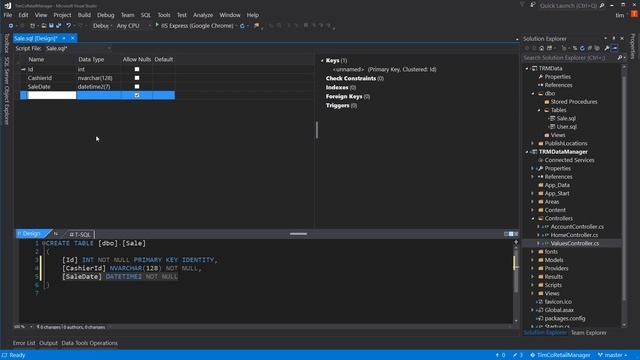Click the navigate backward toolbar icon
The image size is (640, 360).
11,25
